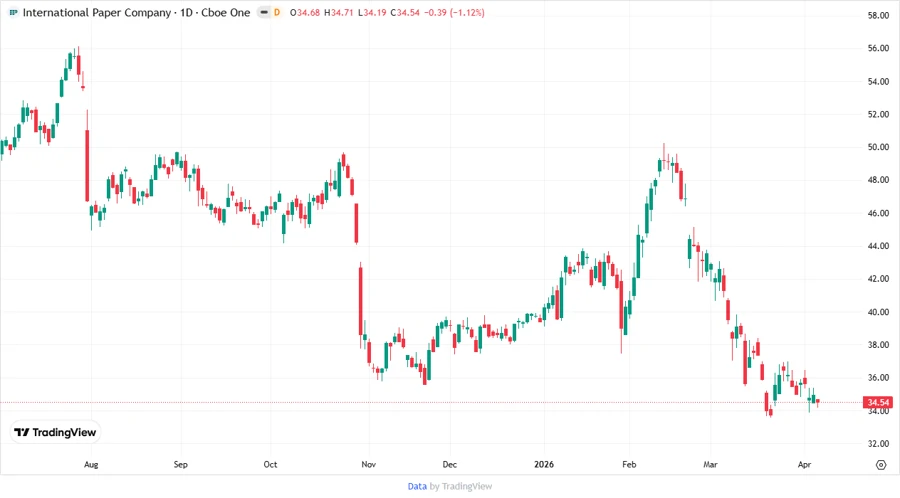The width and height of the screenshot is (900, 498).
Task: Click the 32.00 price axis label
Action: (x=878, y=443)
